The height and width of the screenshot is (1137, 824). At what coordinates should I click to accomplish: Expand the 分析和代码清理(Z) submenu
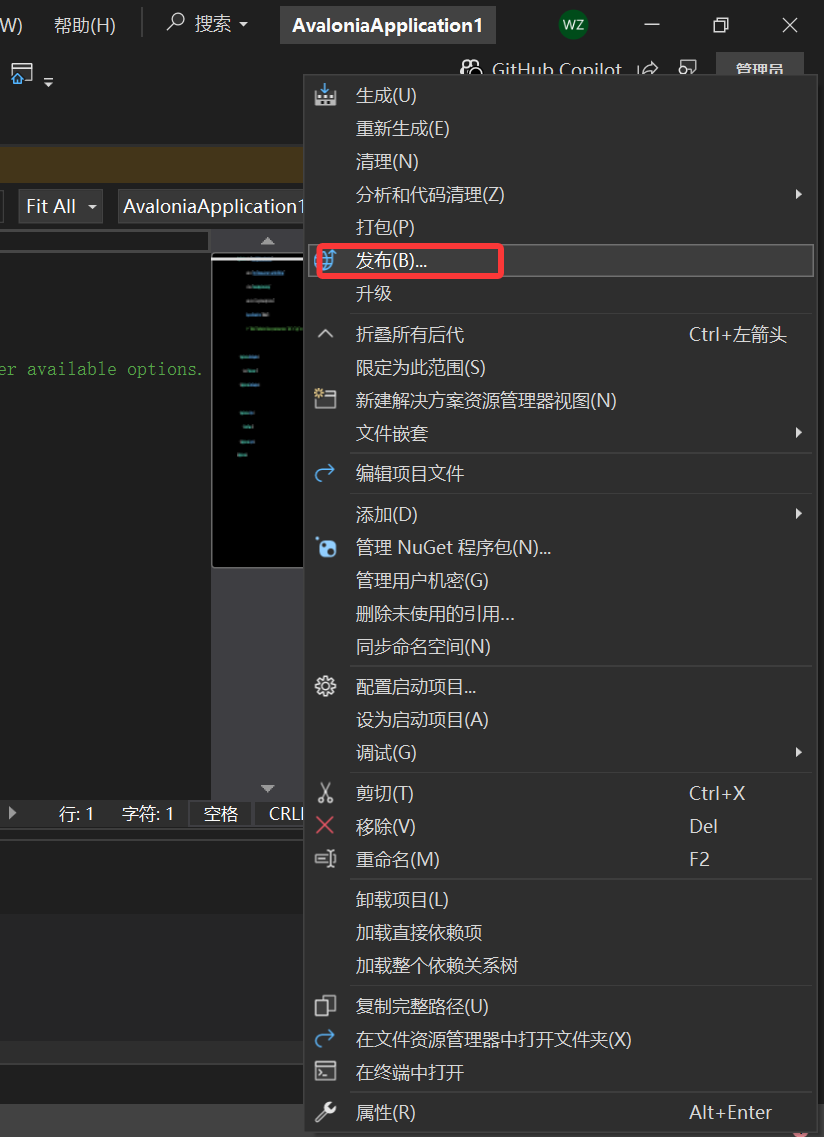pos(798,194)
